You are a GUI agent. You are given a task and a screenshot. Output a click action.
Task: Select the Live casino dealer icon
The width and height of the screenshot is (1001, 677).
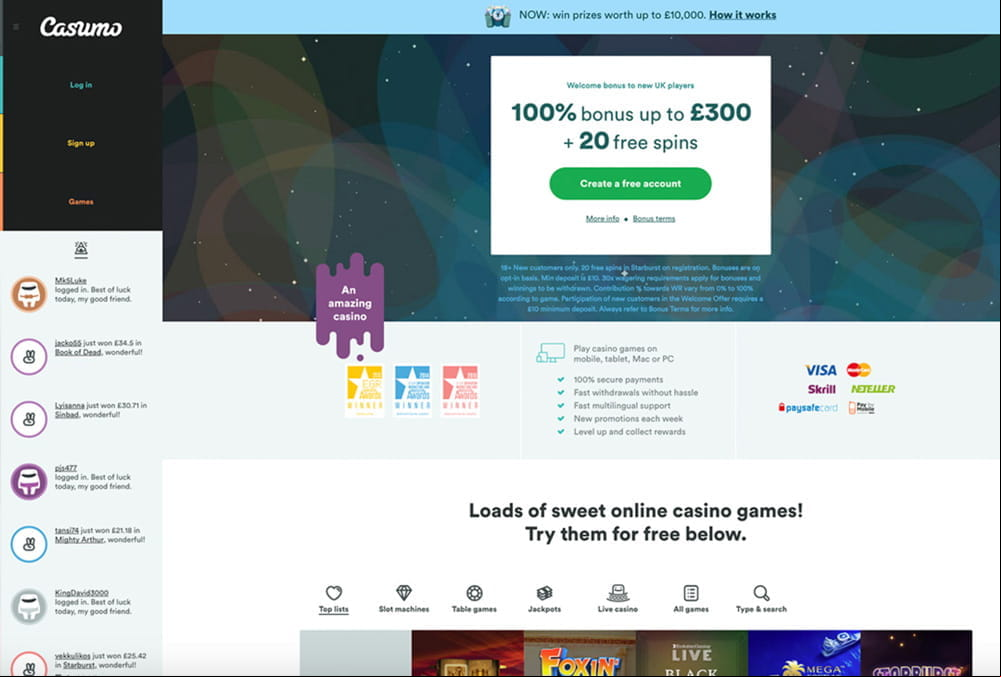click(x=617, y=593)
